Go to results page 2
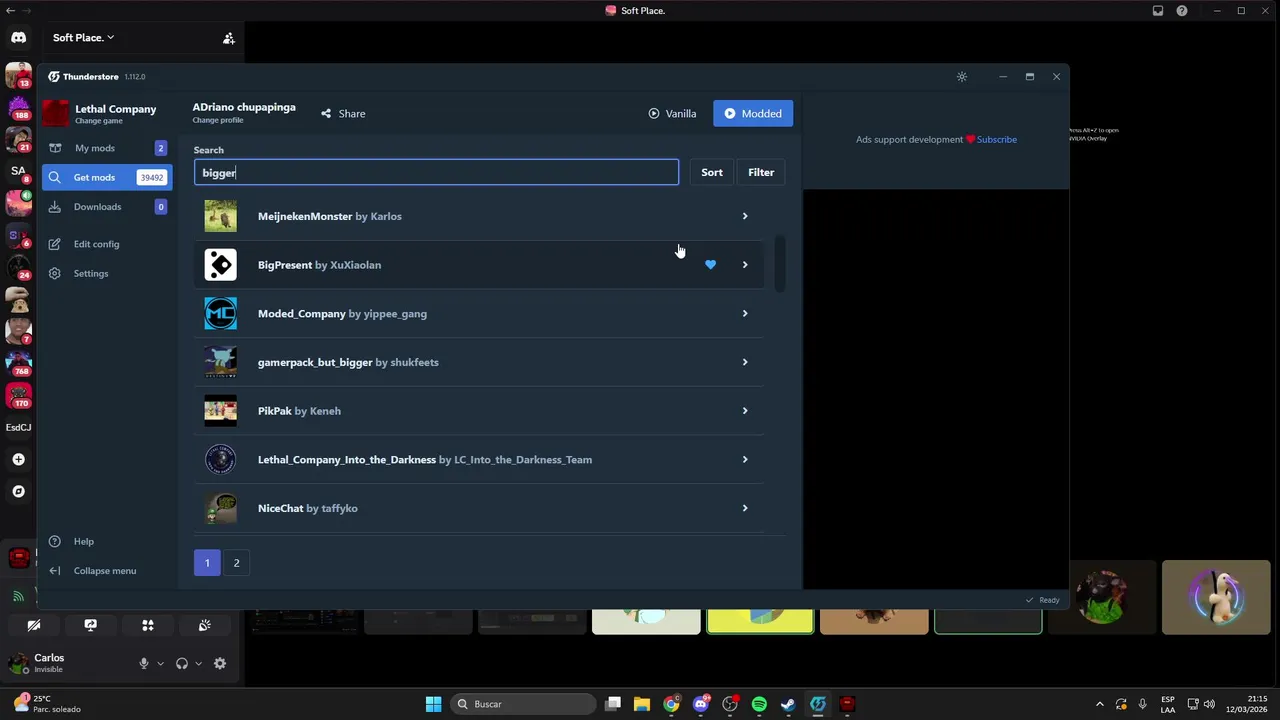This screenshot has height=720, width=1280. pyautogui.click(x=236, y=563)
